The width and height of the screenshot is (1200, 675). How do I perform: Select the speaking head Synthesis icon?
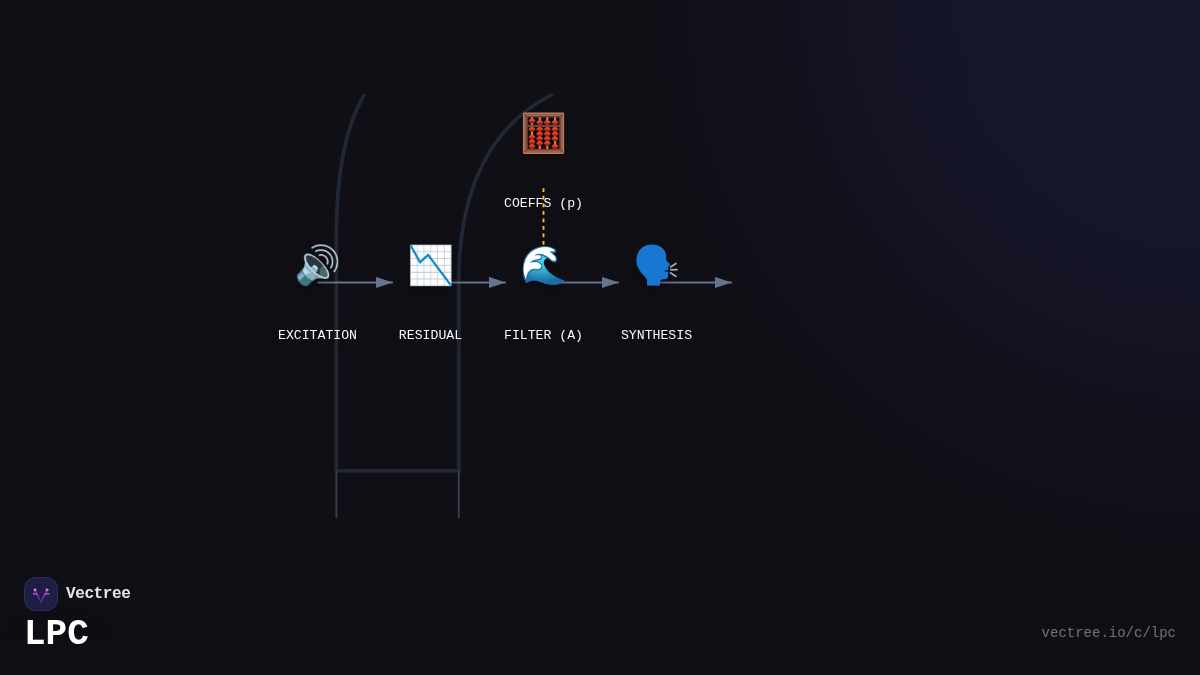pos(656,265)
